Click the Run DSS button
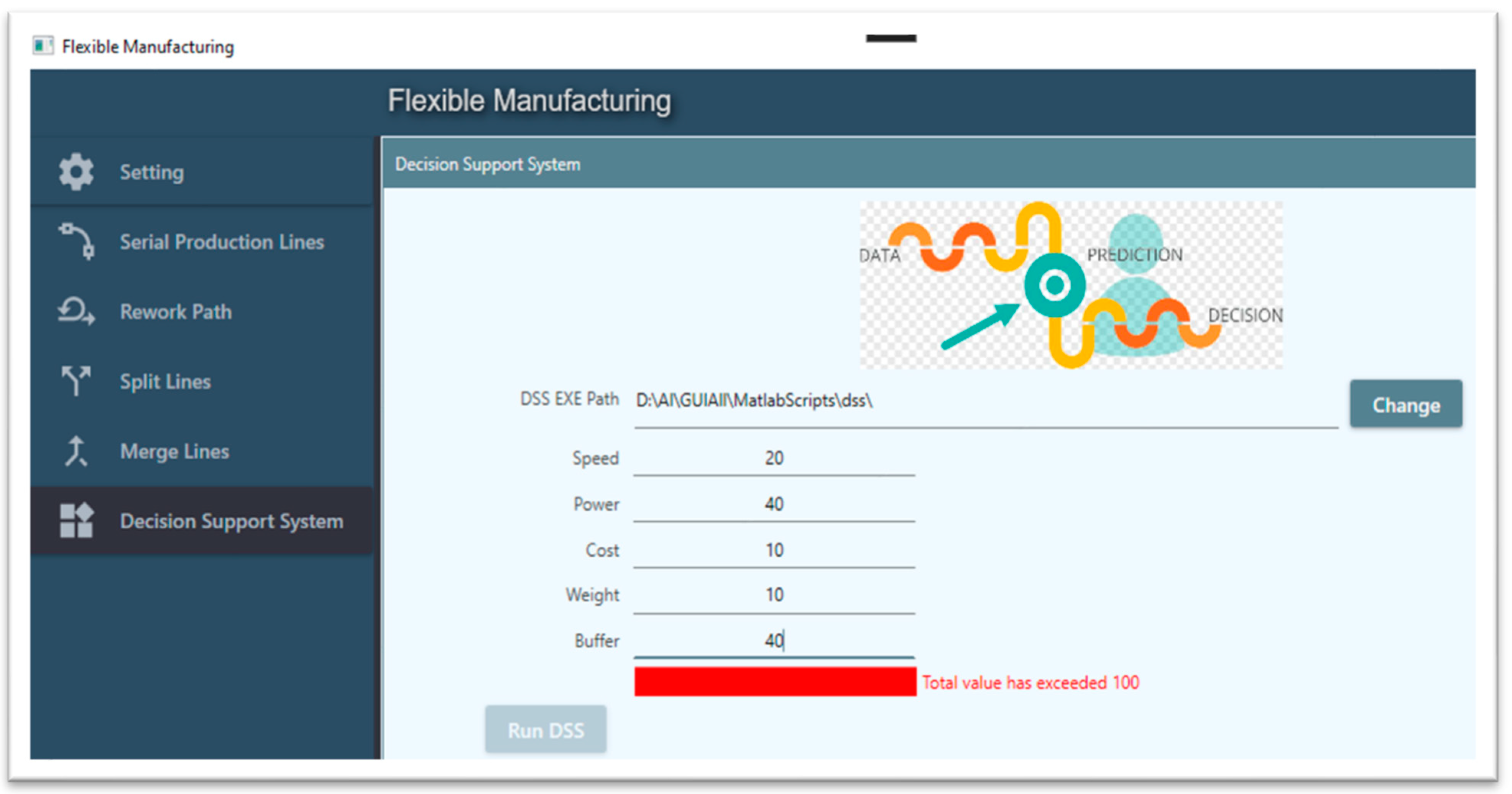This screenshot has width=1512, height=794. [x=545, y=730]
